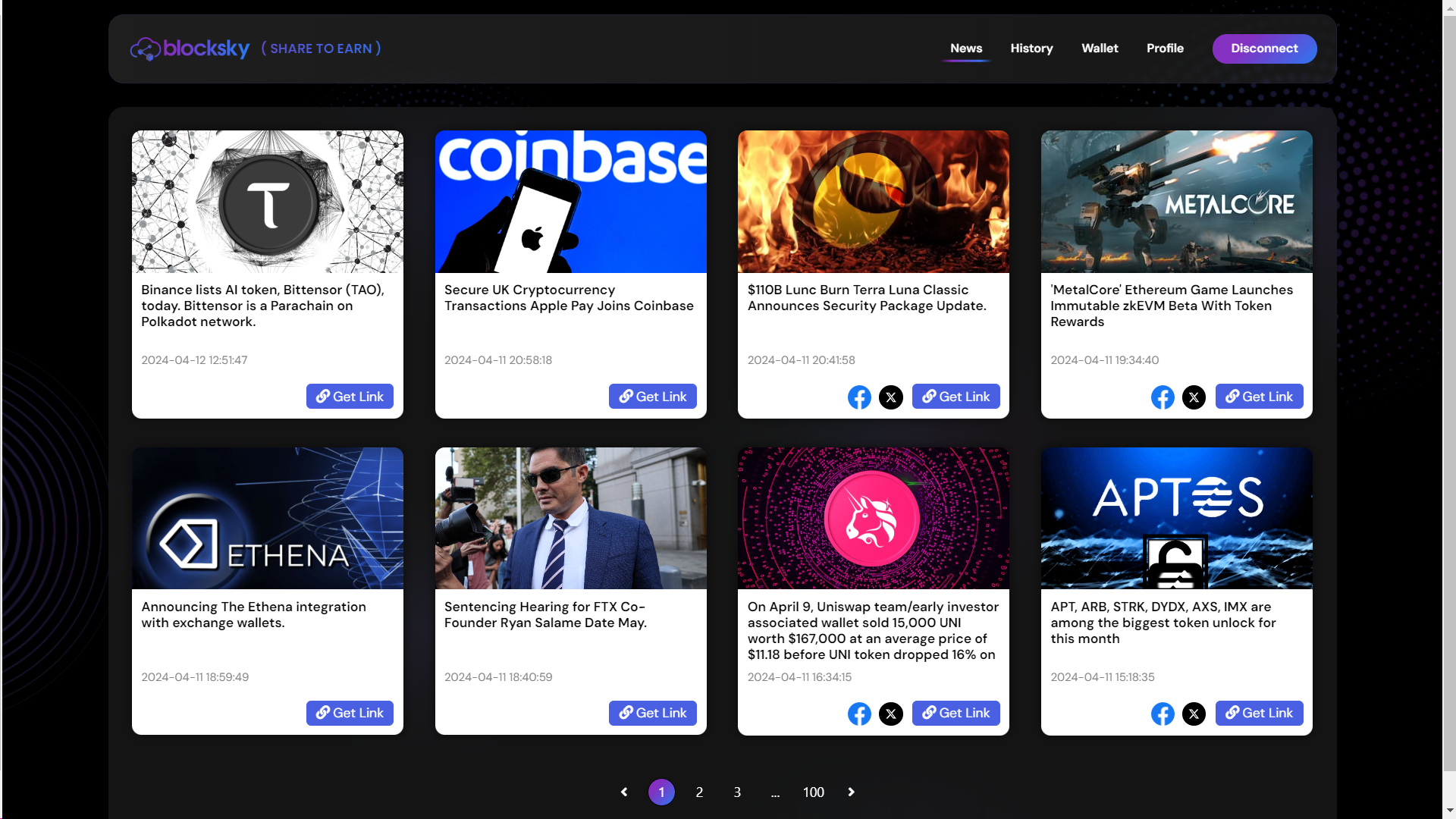Open the MetalCore game thumbnail
Image resolution: width=1456 pixels, height=819 pixels.
[1177, 202]
